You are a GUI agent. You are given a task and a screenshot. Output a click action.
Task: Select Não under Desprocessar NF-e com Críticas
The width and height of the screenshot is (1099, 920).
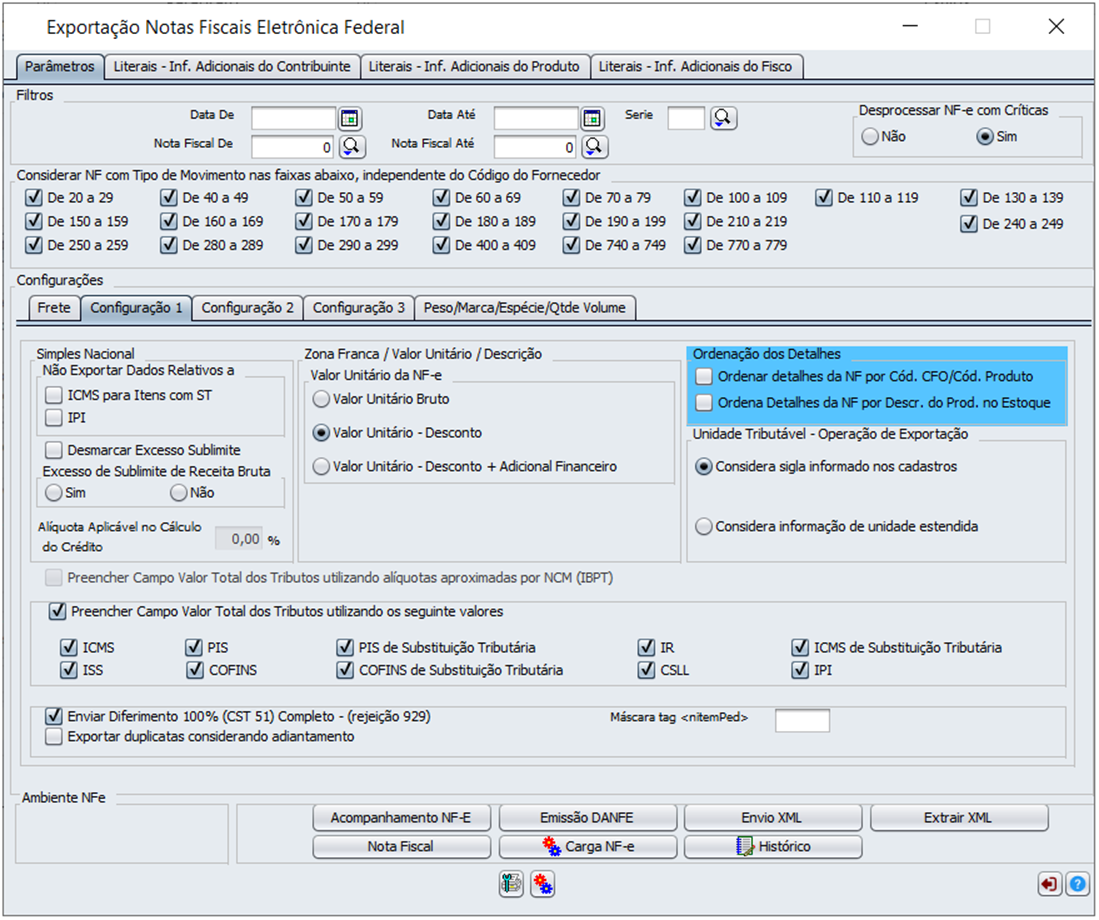click(870, 136)
